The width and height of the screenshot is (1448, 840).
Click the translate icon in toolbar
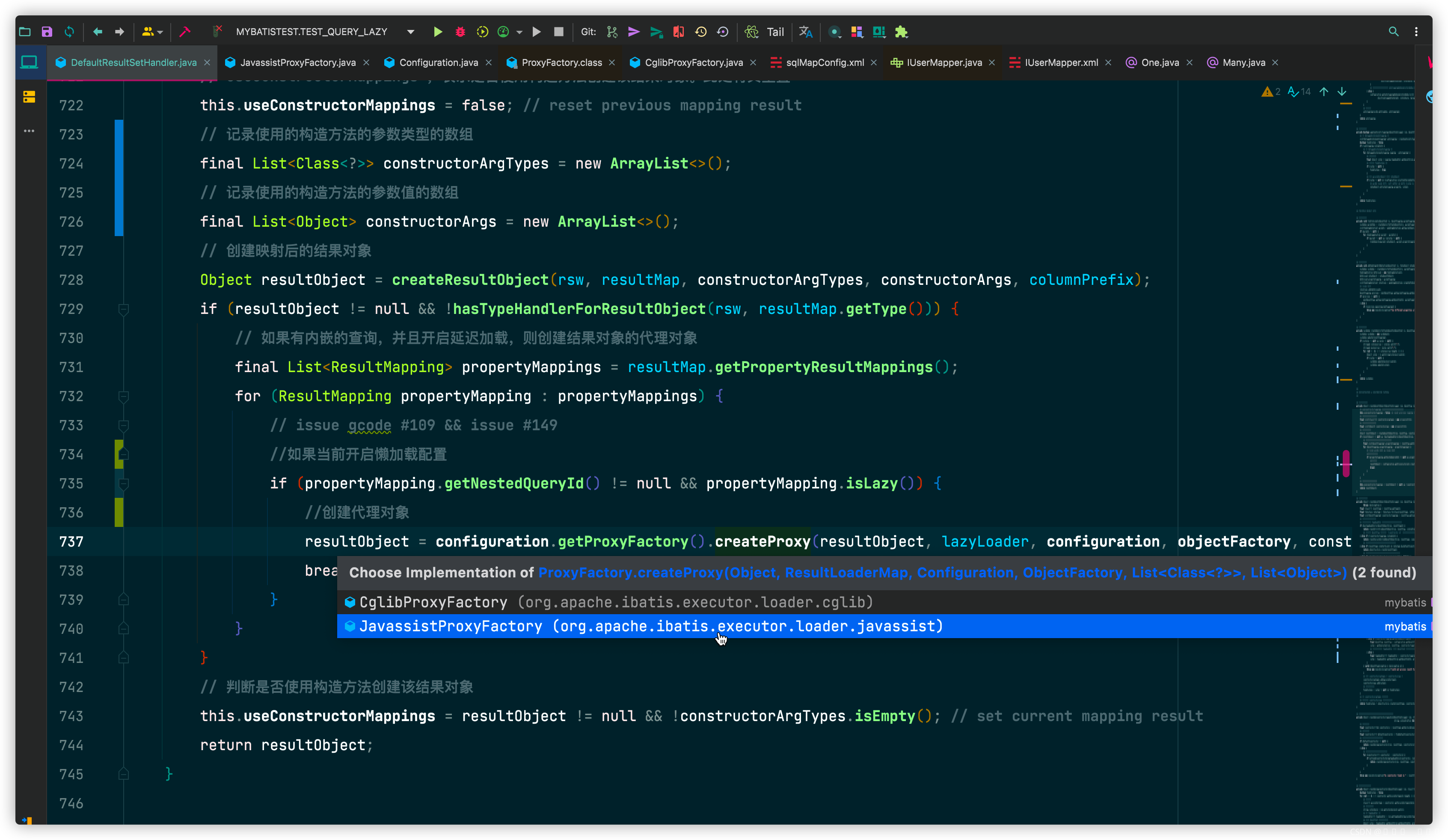pos(806,32)
